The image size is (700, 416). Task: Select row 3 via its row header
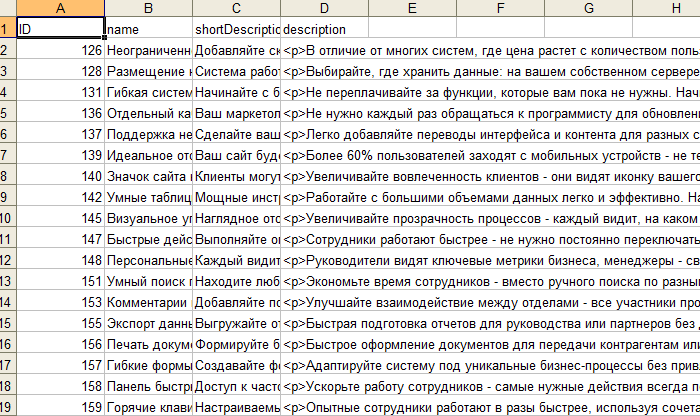click(8, 71)
